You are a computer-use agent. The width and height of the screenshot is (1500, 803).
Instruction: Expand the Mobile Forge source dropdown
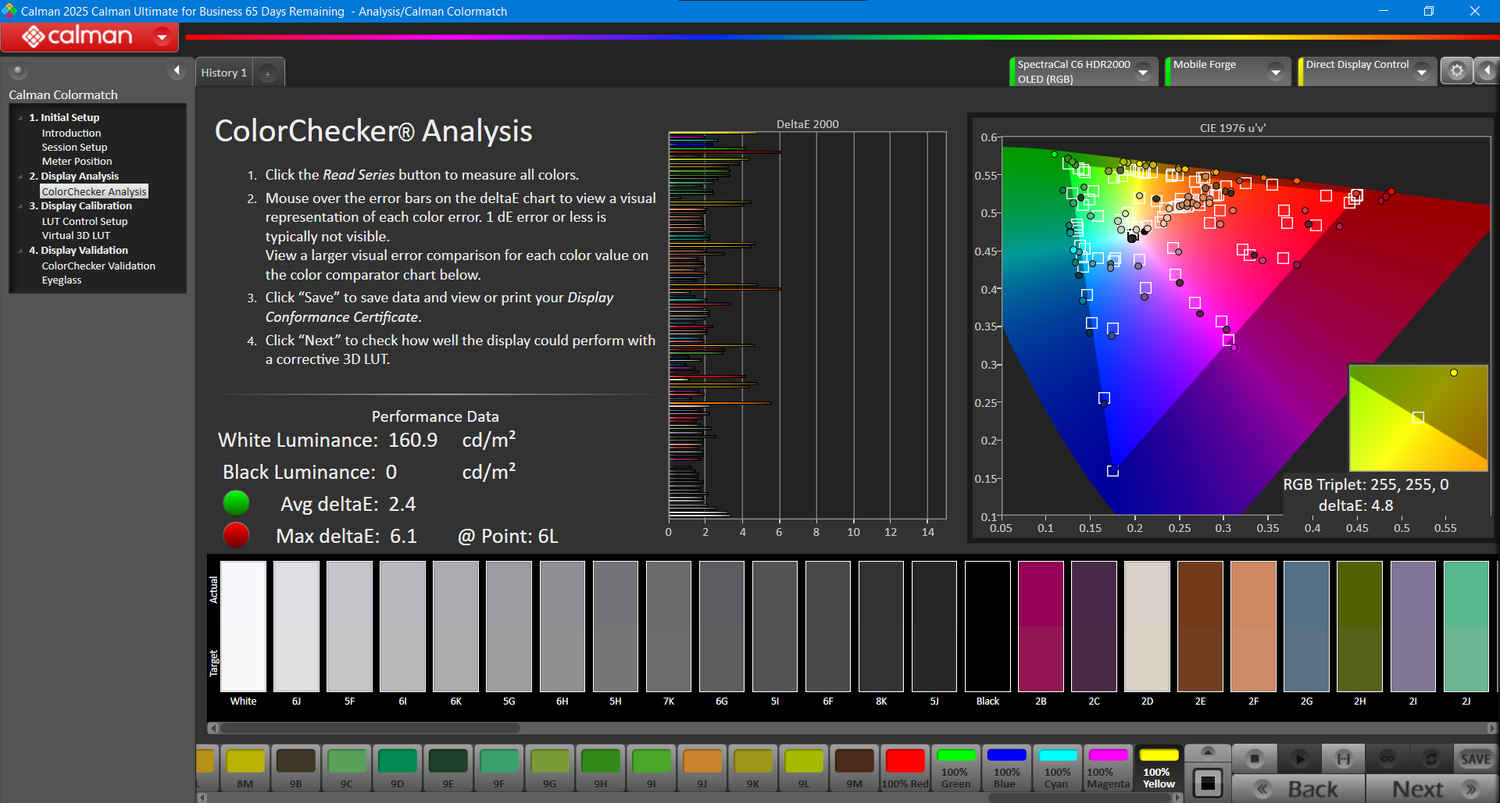(x=1275, y=72)
